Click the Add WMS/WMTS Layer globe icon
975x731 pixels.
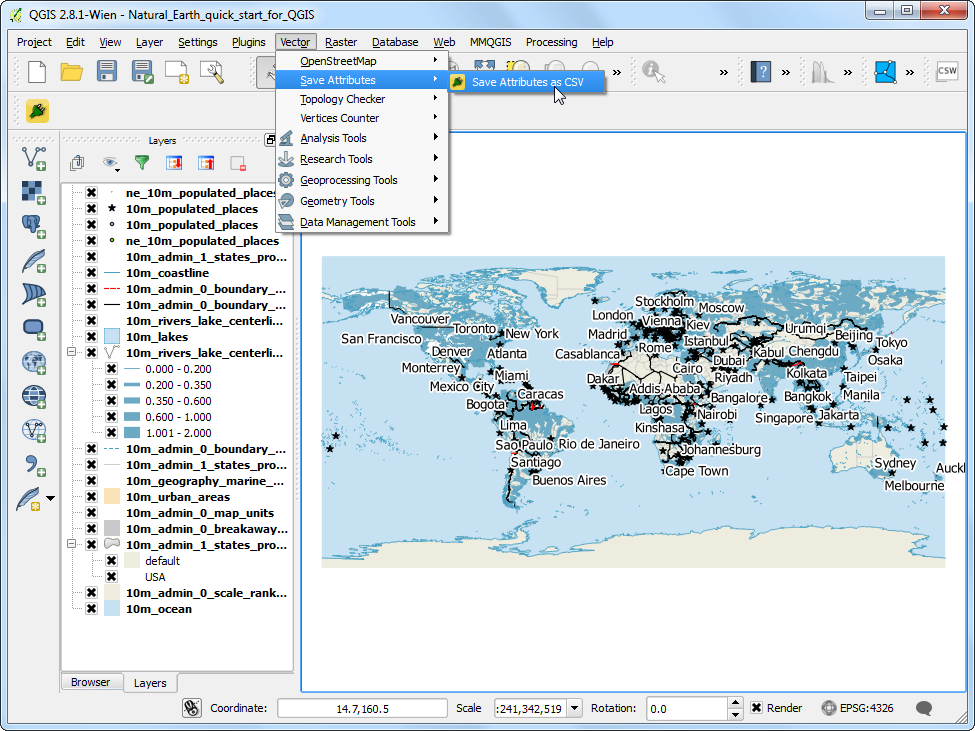[x=34, y=362]
